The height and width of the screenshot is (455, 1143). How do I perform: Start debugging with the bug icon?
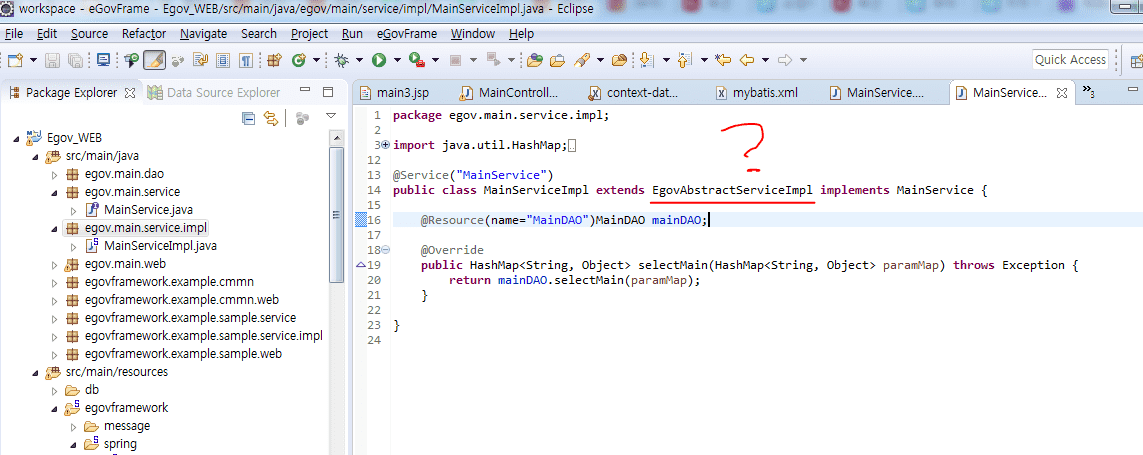pos(341,61)
